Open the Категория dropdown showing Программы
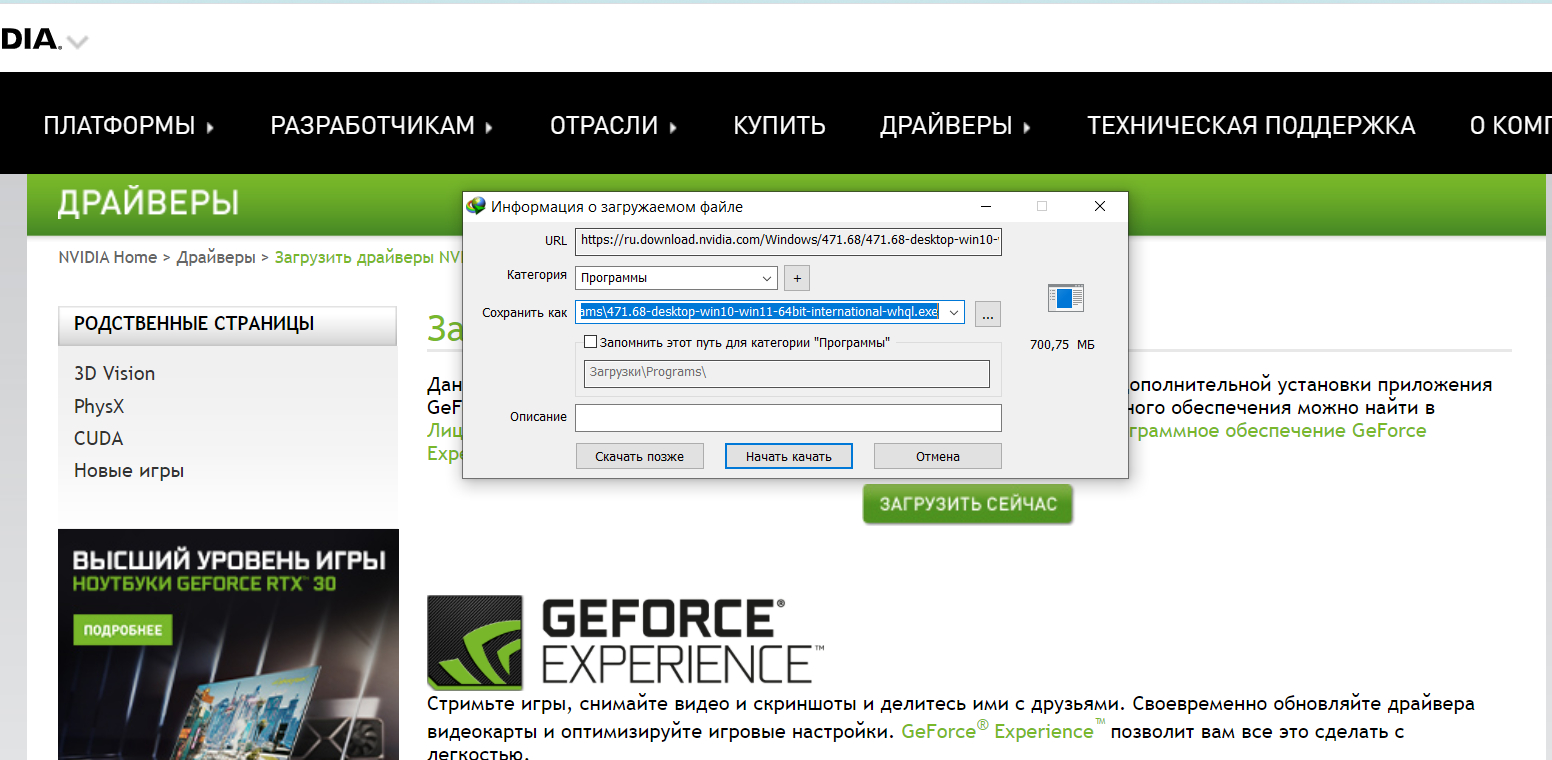The width and height of the screenshot is (1552, 760). (x=676, y=277)
